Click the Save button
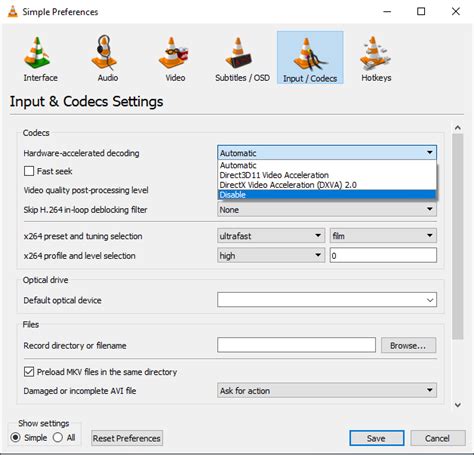 (377, 438)
